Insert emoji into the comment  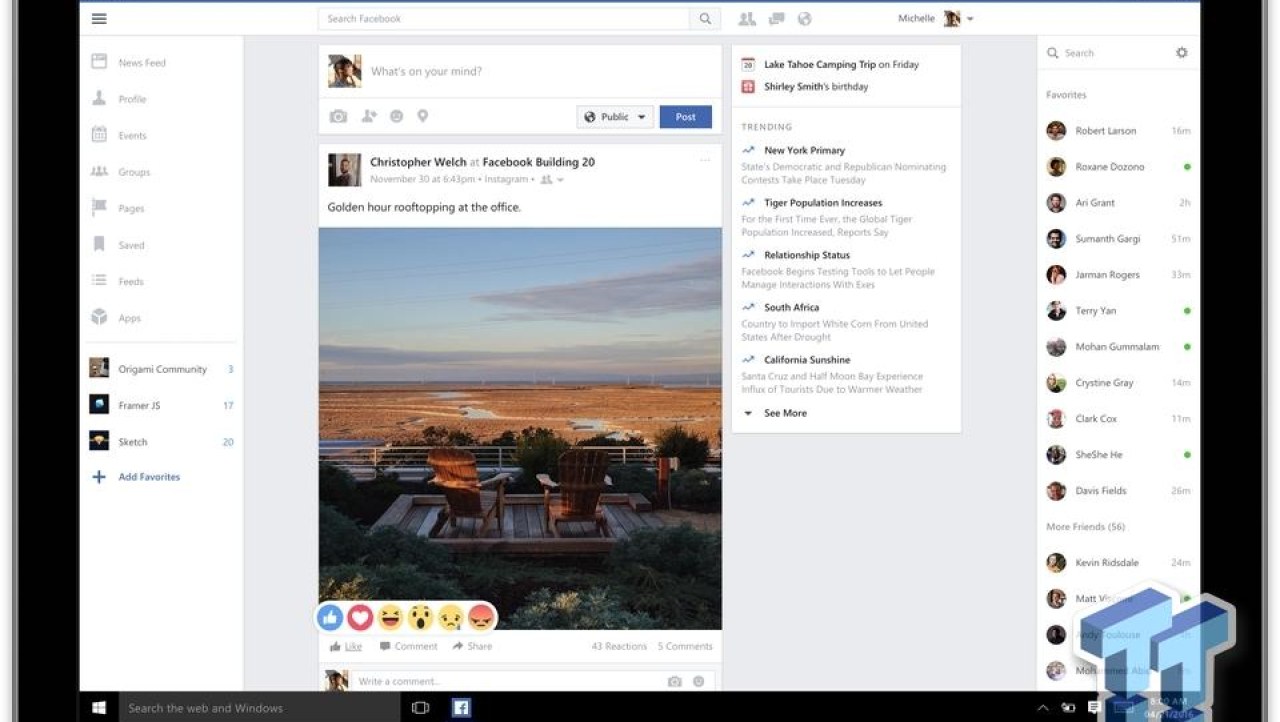tap(698, 682)
